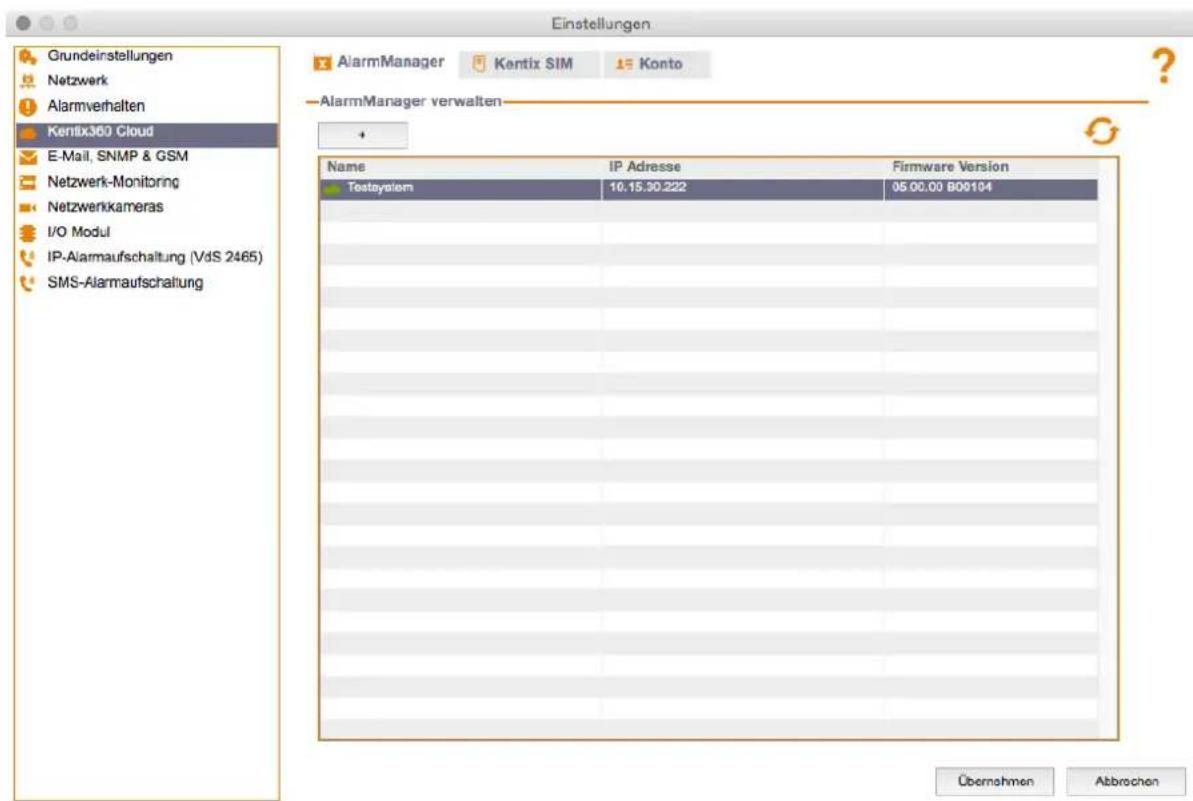Viewport: 1193px width, 801px height.
Task: Open the Alarmverhalten section
Action: 96,106
